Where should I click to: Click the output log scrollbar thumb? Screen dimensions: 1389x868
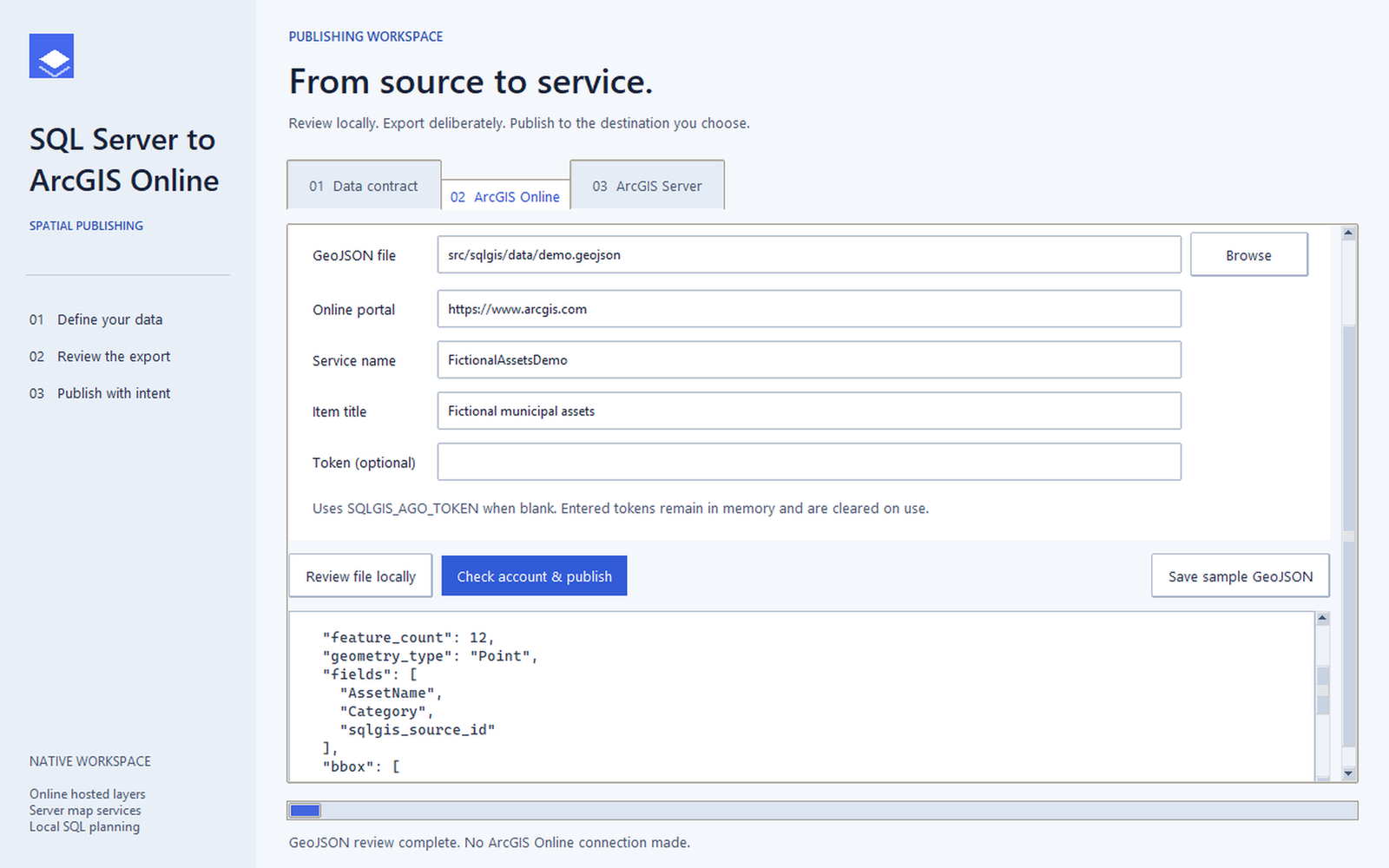pyautogui.click(x=1322, y=690)
